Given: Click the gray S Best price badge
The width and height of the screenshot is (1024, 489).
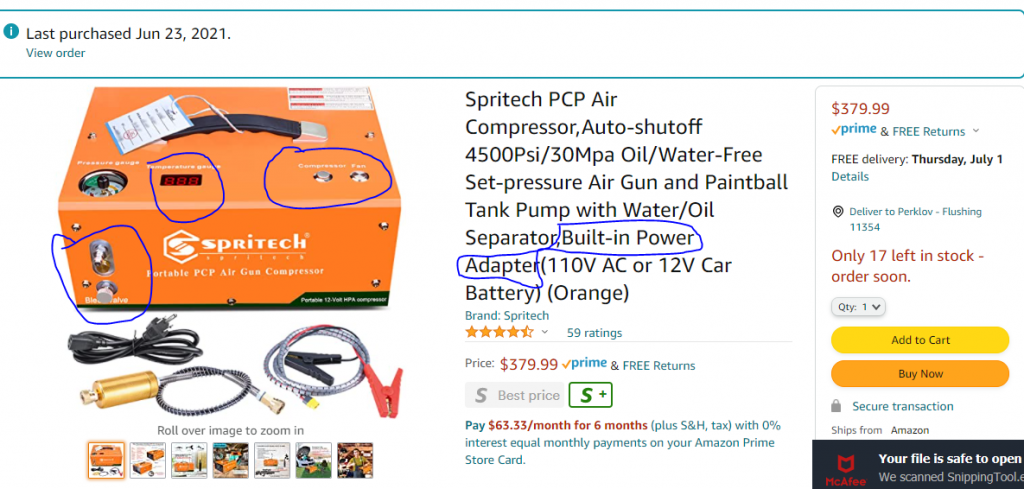Looking at the screenshot, I should (x=515, y=395).
